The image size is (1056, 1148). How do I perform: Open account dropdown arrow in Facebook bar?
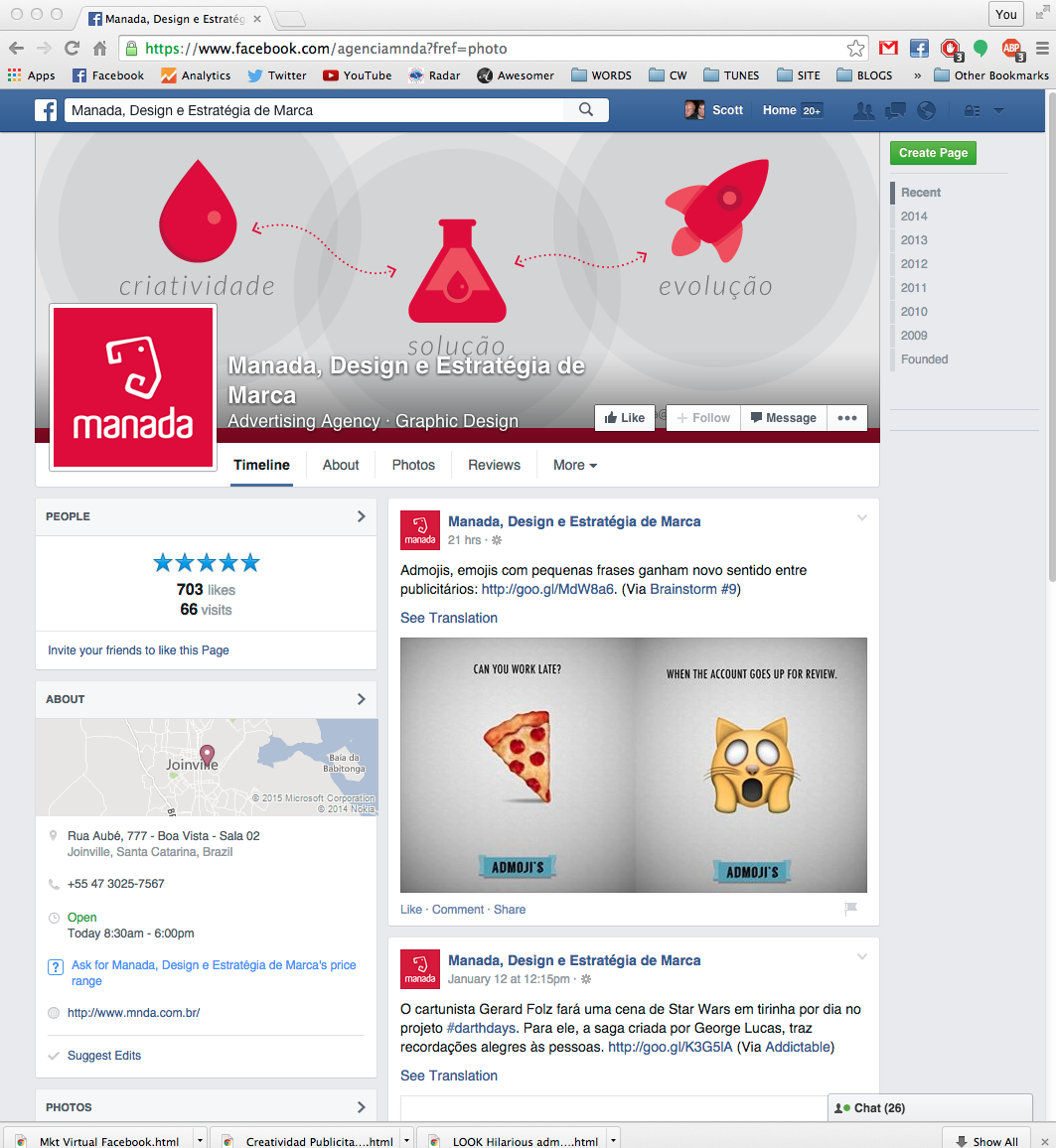pyautogui.click(x=998, y=110)
